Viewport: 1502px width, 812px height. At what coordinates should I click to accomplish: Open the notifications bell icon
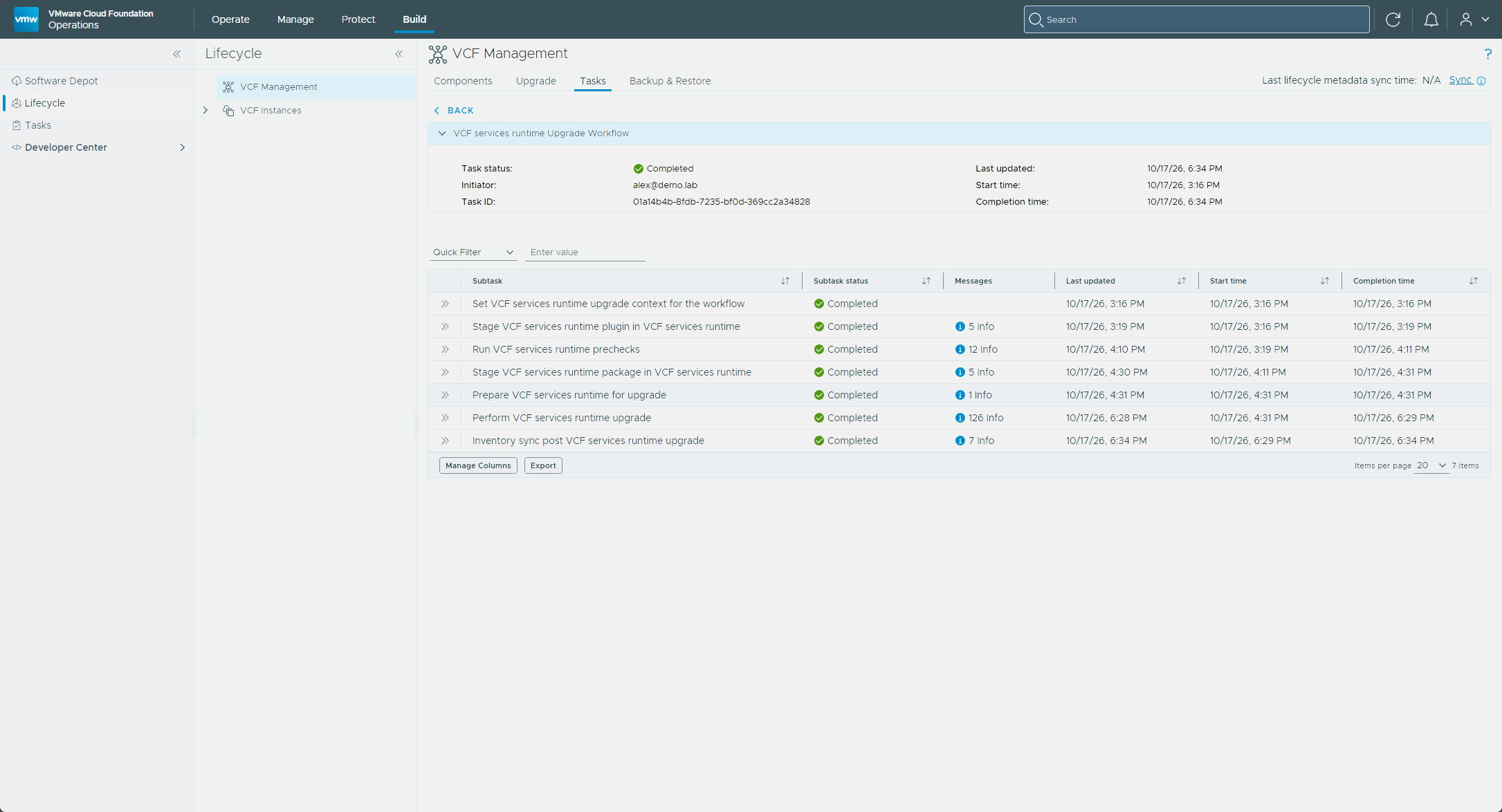point(1431,19)
